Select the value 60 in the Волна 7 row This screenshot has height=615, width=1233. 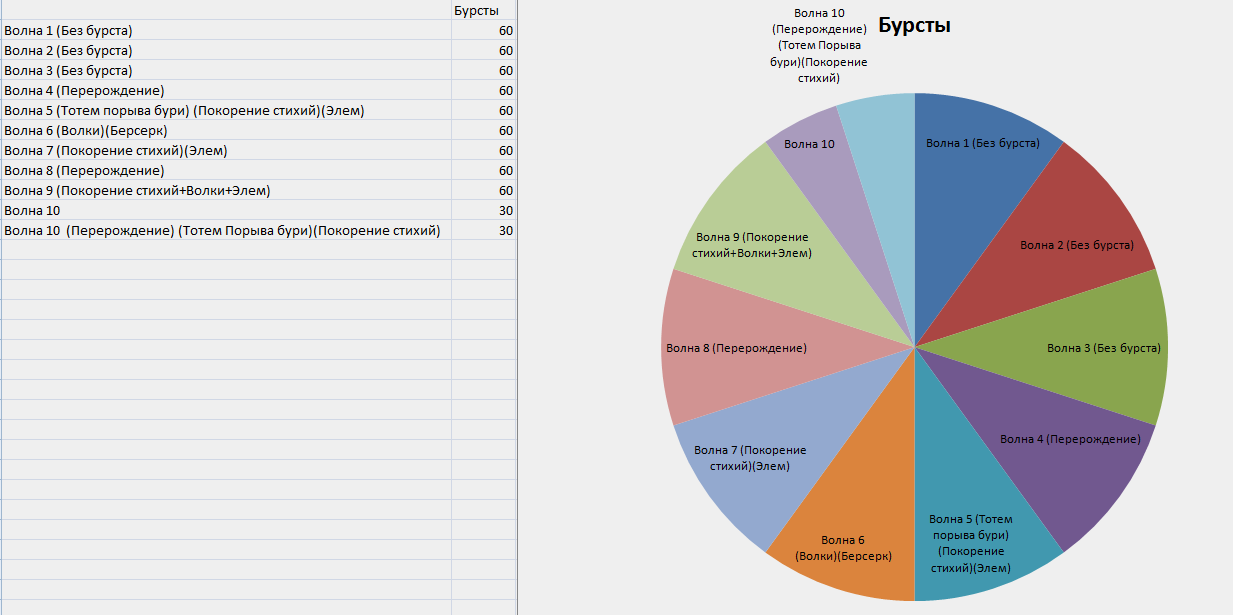pos(484,150)
